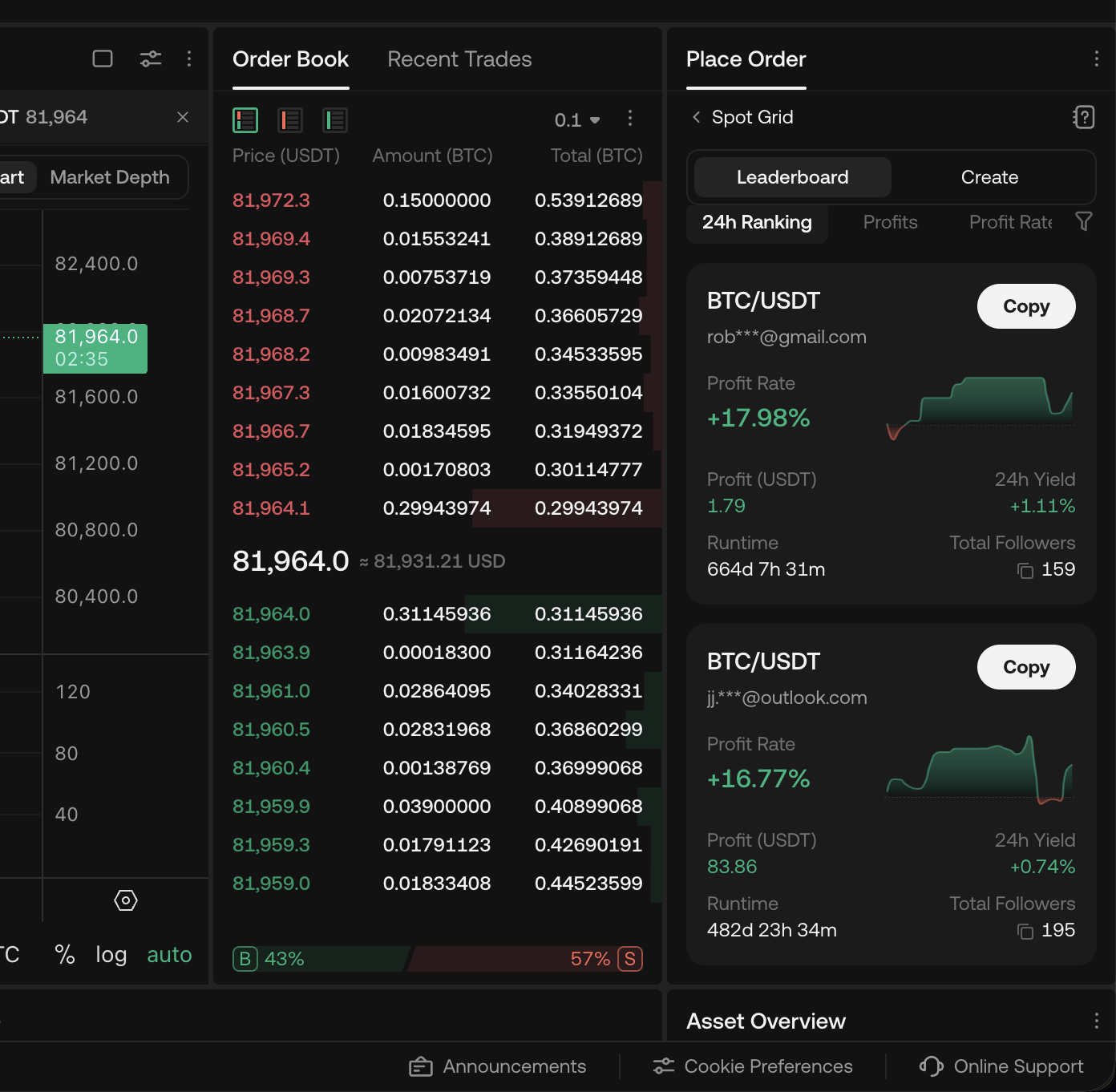Go back from Spot Grid with the chevron
Image resolution: width=1116 pixels, height=1092 pixels.
pyautogui.click(x=696, y=117)
